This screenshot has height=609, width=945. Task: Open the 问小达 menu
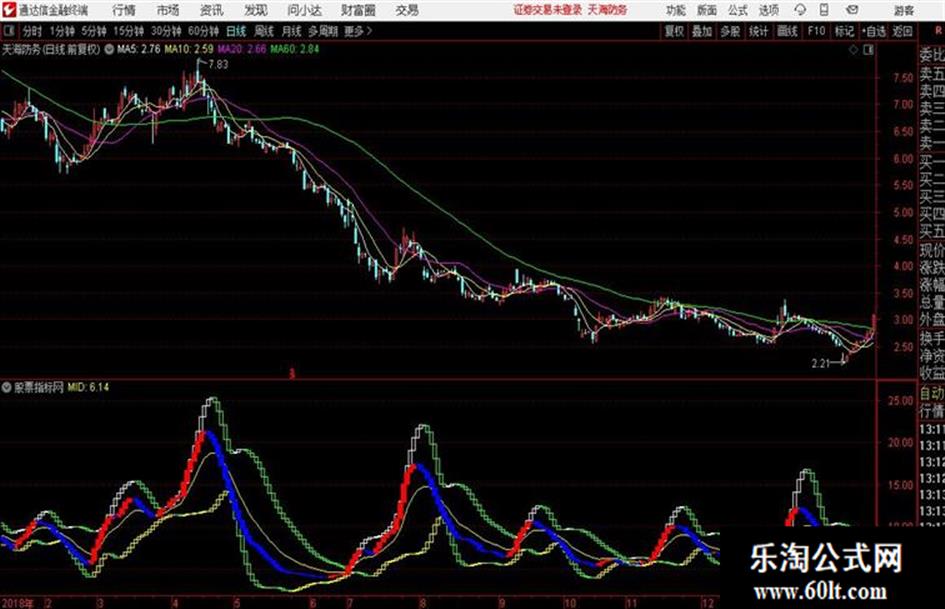tap(304, 10)
